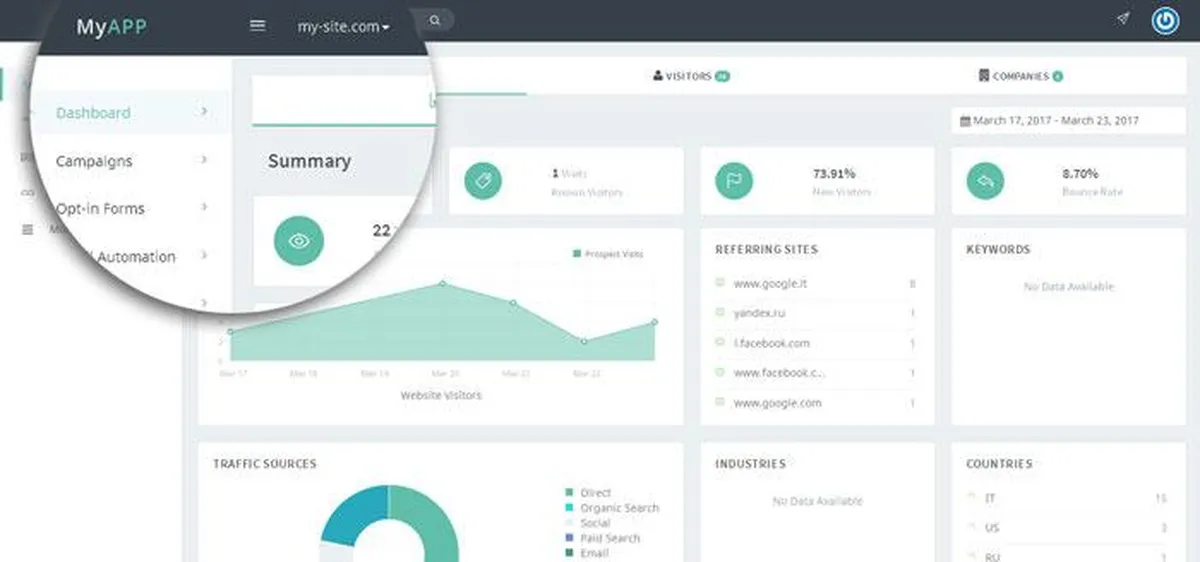Image resolution: width=1200 pixels, height=562 pixels.
Task: Toggle Paid Search legend entry
Action: [603, 538]
